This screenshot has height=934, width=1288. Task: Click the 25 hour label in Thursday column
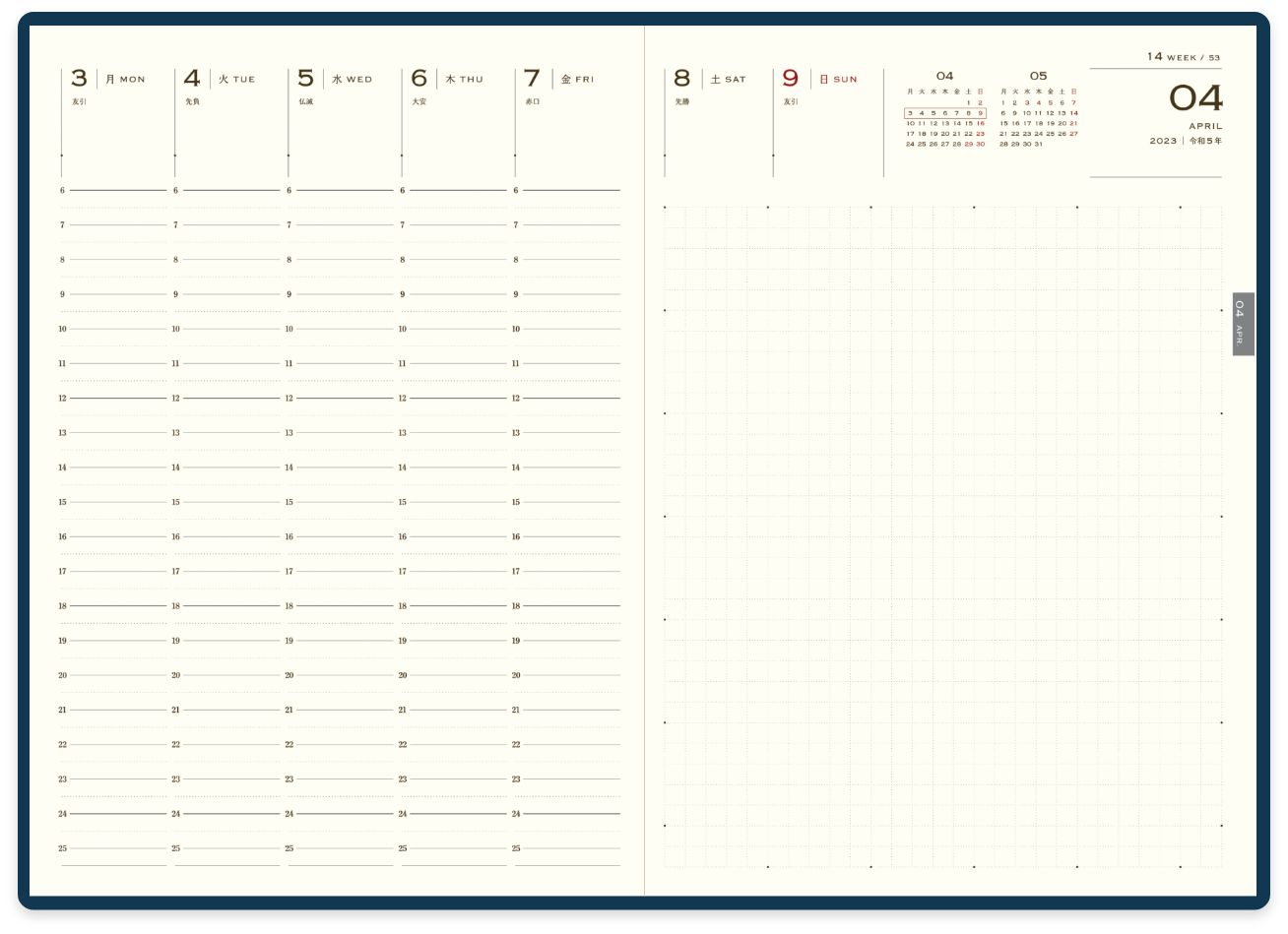coord(403,848)
